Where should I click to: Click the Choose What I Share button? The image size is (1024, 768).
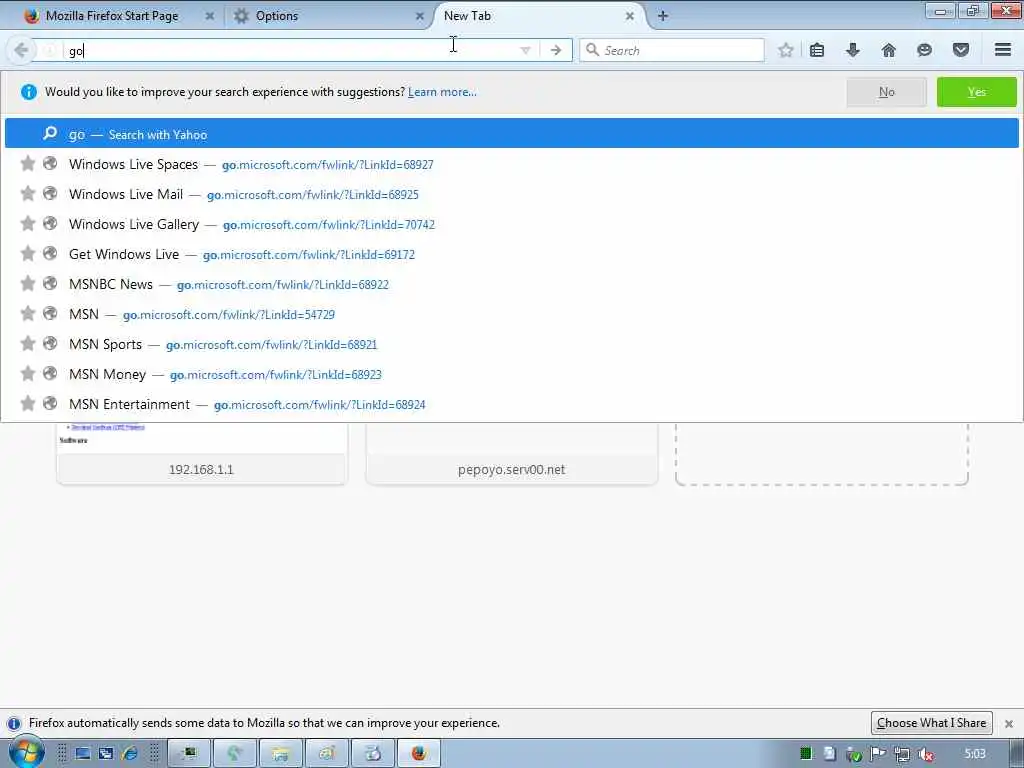(931, 723)
